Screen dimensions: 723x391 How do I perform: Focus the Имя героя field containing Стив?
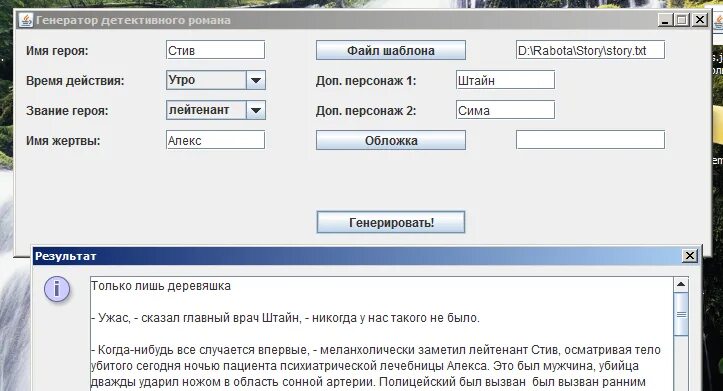[x=215, y=50]
